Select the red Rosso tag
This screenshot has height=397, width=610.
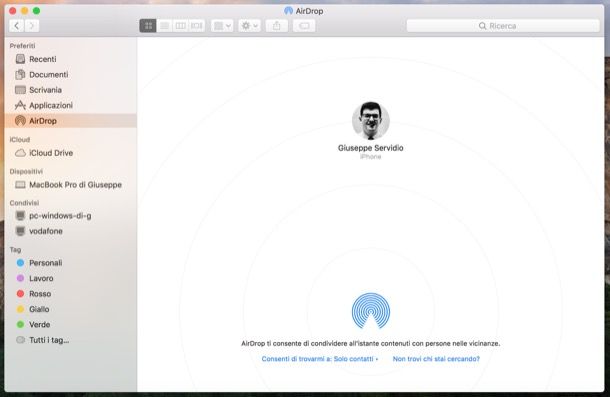coord(71,294)
